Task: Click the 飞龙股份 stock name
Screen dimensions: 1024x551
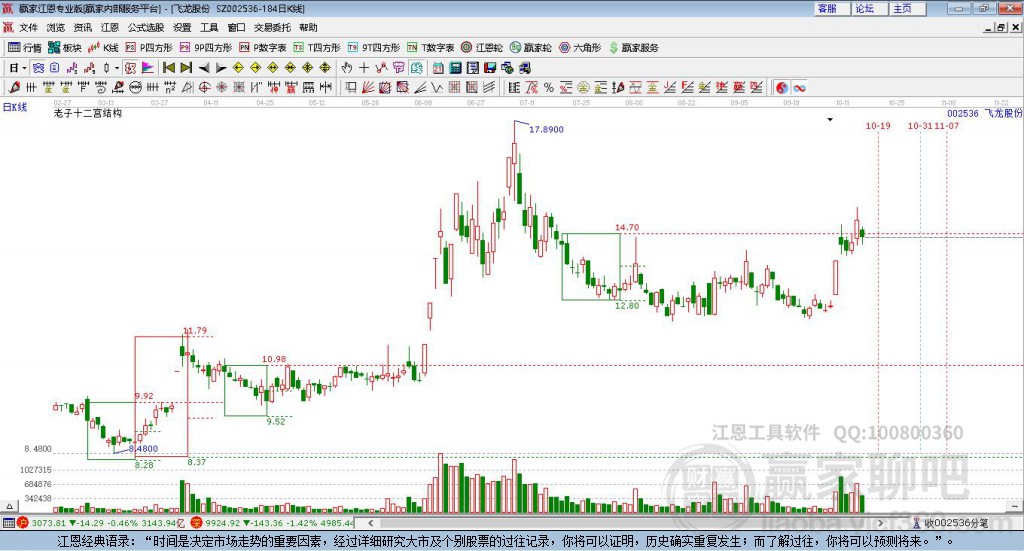Action: point(1003,114)
